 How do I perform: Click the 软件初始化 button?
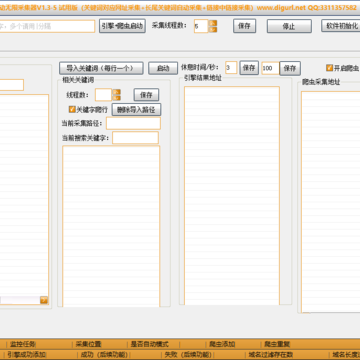341,26
